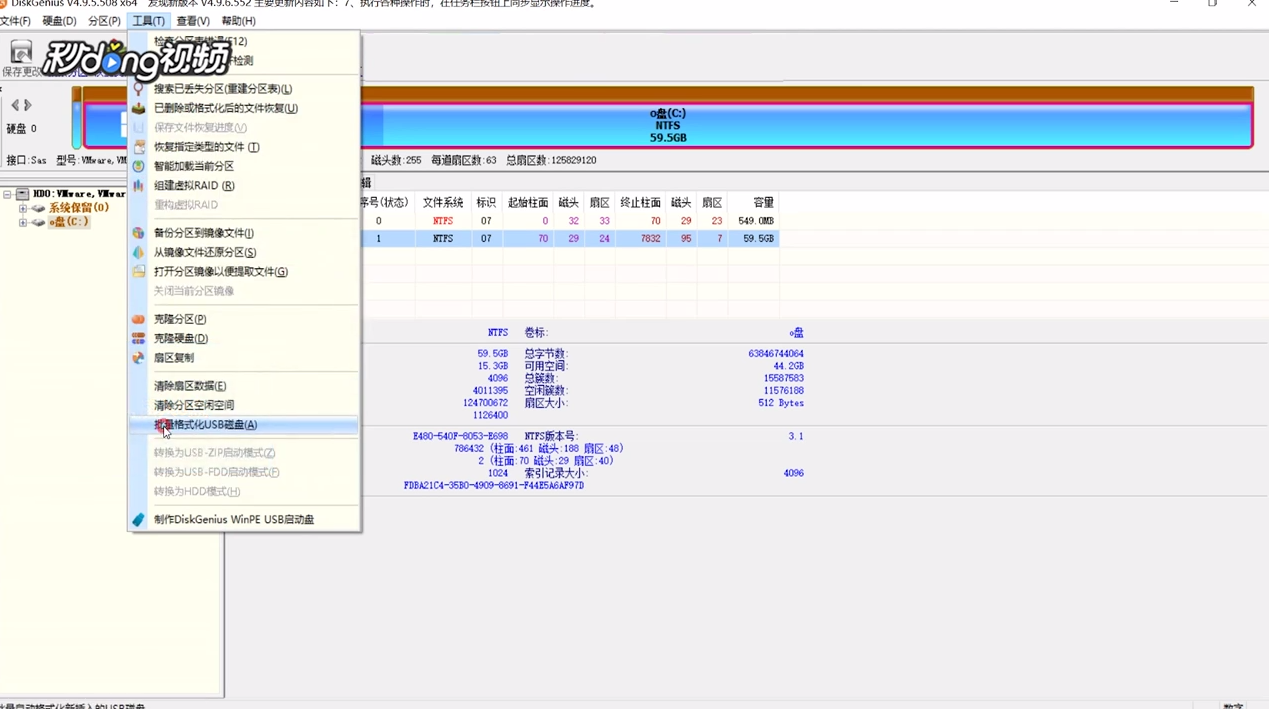The width and height of the screenshot is (1269, 709).
Task: Select partition row with 549.0MB capacity
Action: 569,221
